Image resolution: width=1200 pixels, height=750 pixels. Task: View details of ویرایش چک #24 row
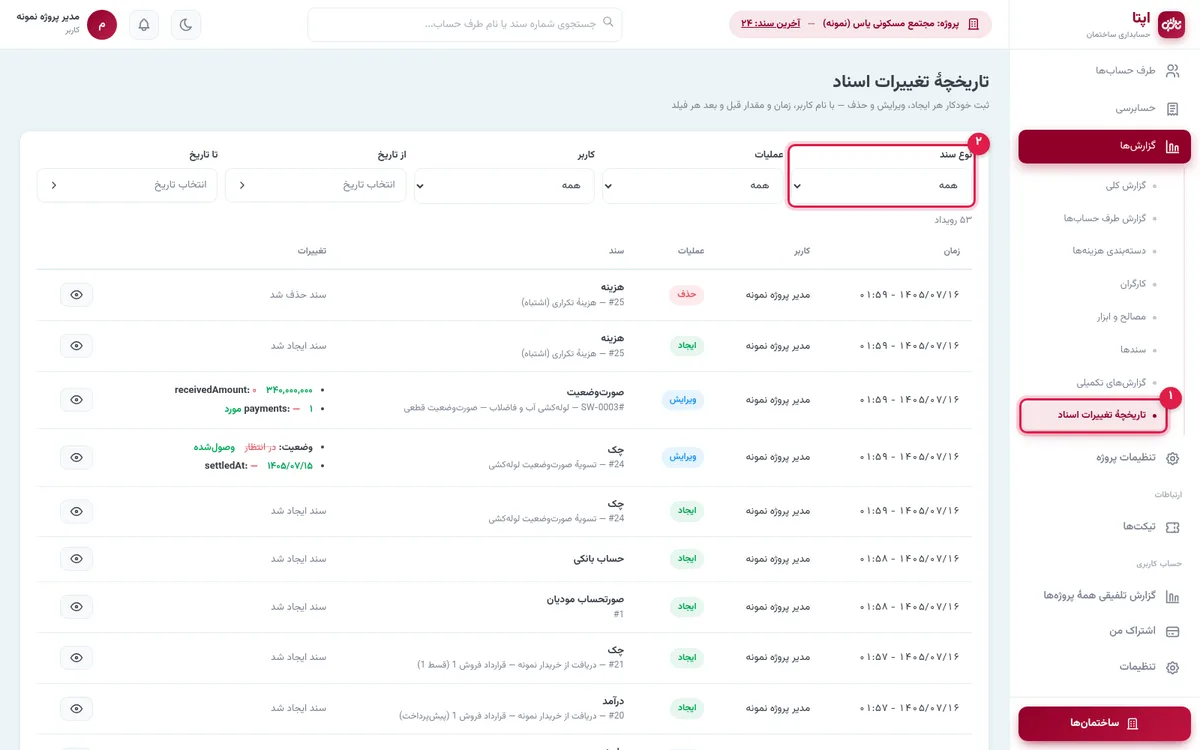point(77,457)
